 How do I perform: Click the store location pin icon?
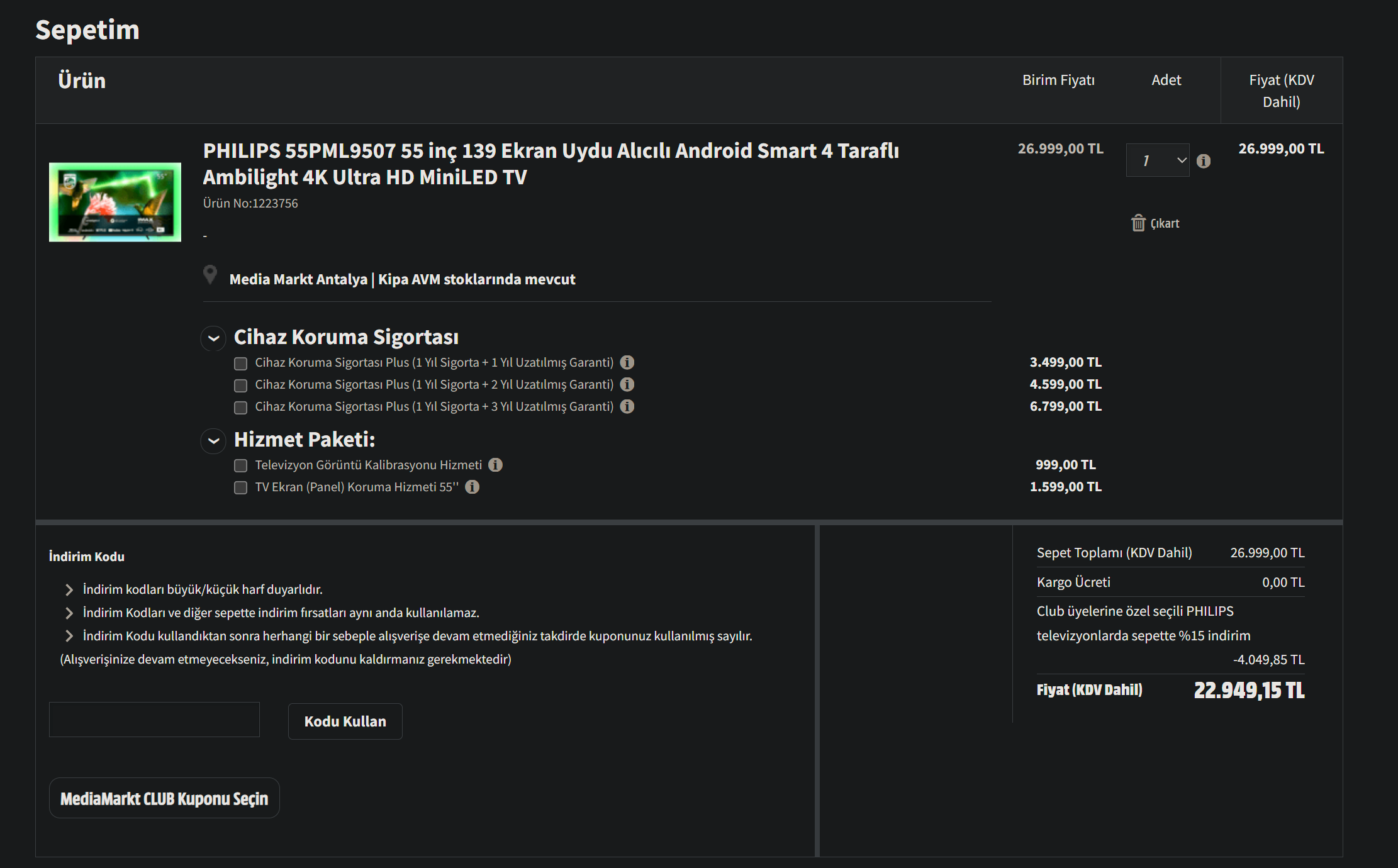210,275
